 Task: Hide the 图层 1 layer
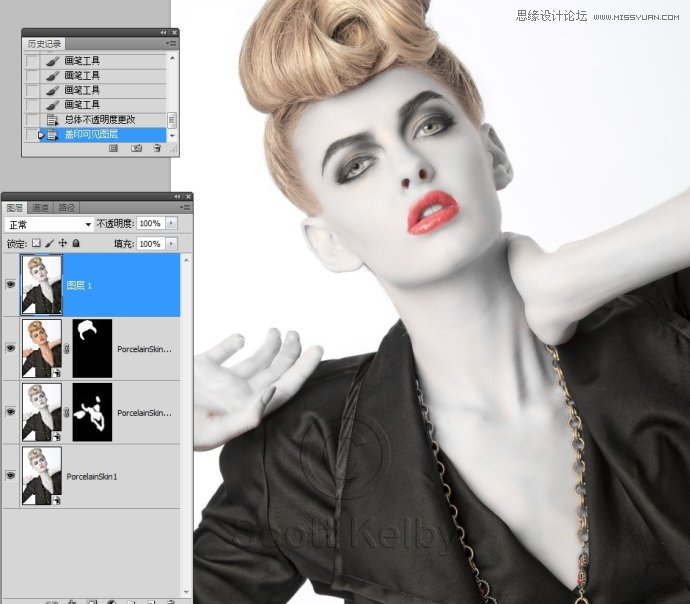(x=11, y=285)
